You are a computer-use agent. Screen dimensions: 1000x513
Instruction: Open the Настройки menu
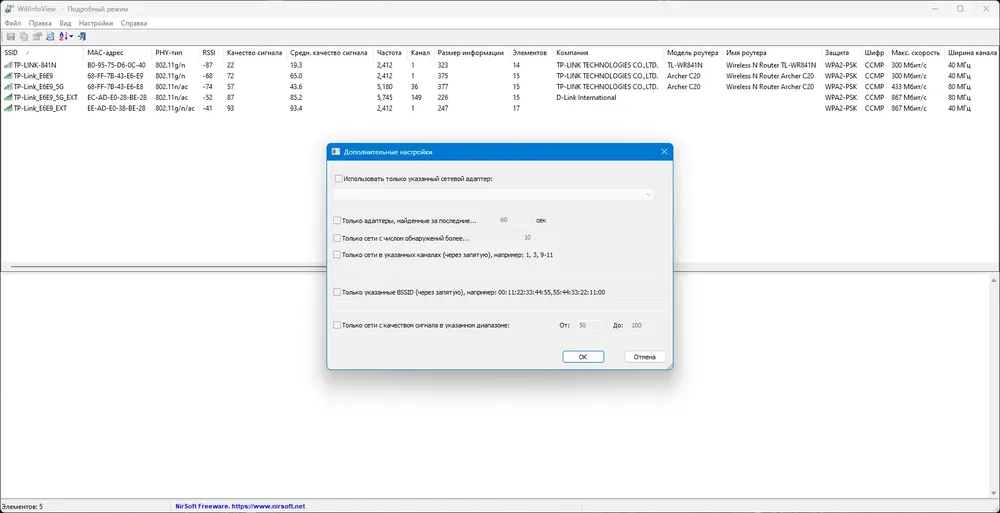tap(96, 23)
